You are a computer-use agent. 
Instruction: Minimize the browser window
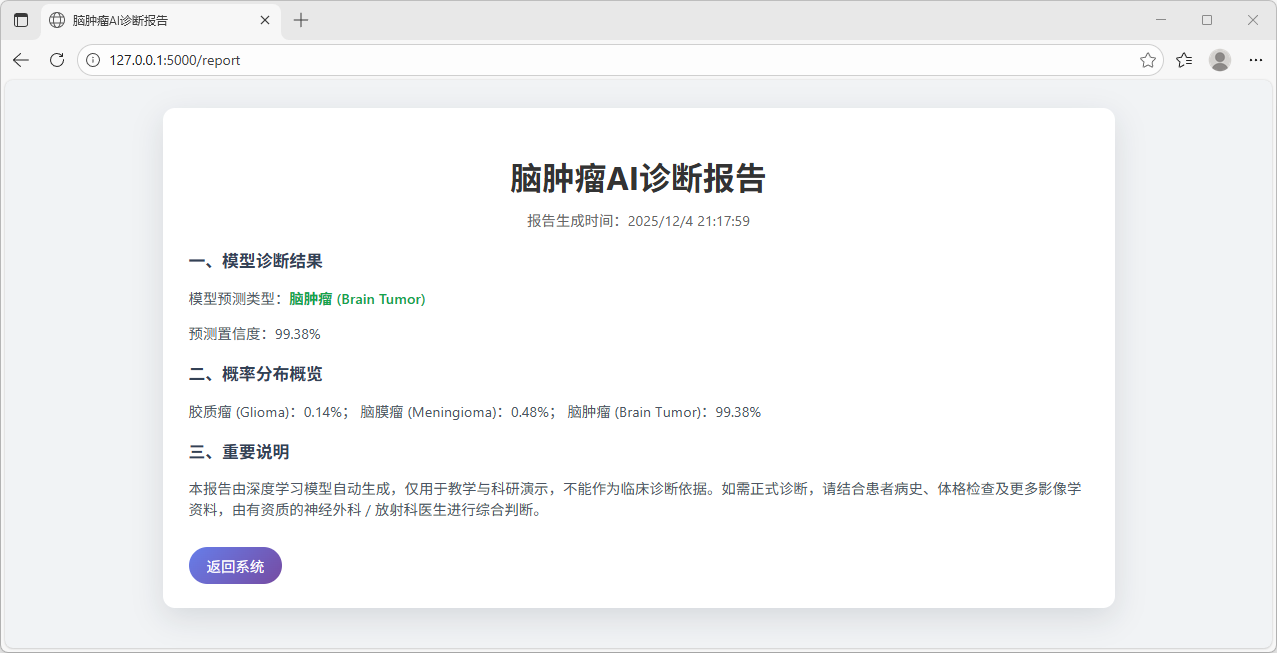point(1161,20)
